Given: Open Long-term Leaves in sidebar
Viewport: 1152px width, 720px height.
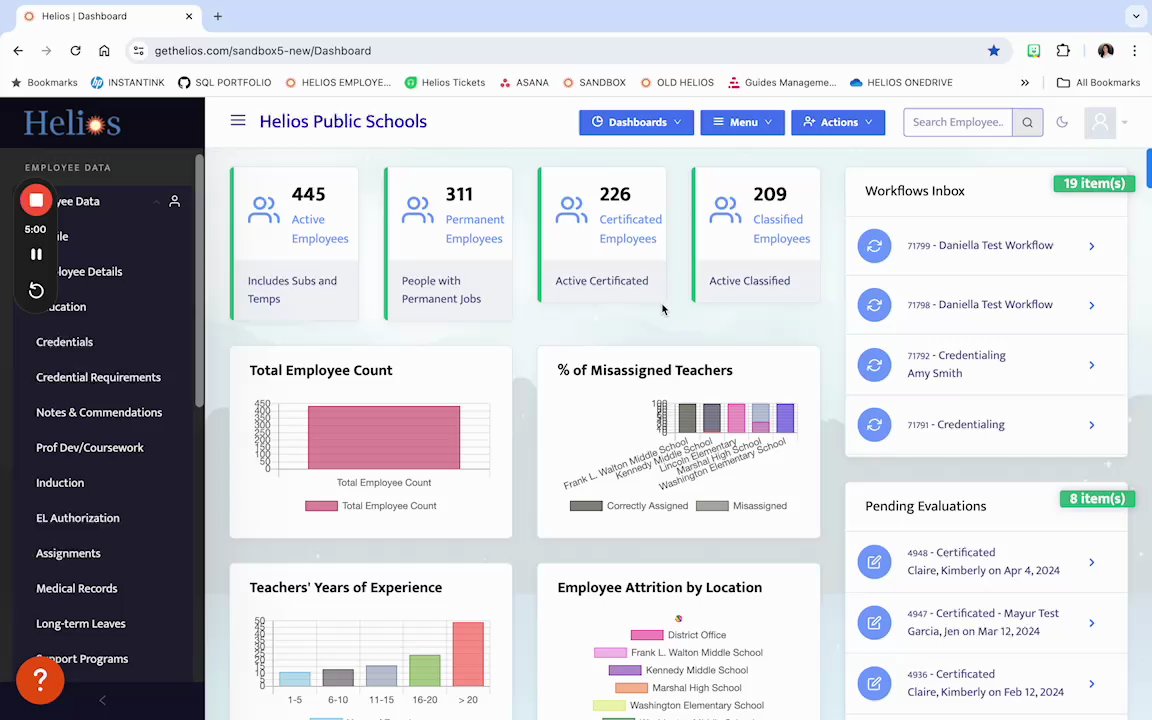Looking at the screenshot, I should tap(81, 624).
